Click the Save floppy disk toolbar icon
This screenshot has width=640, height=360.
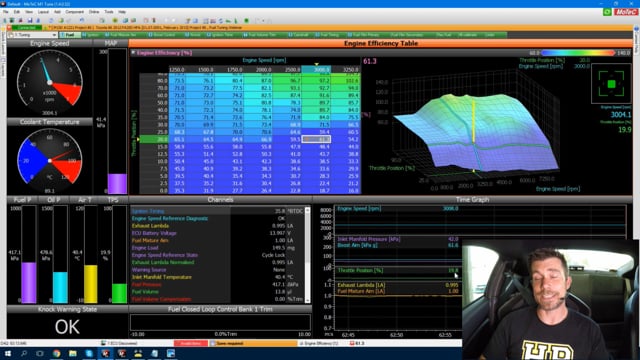click(x=30, y=20)
